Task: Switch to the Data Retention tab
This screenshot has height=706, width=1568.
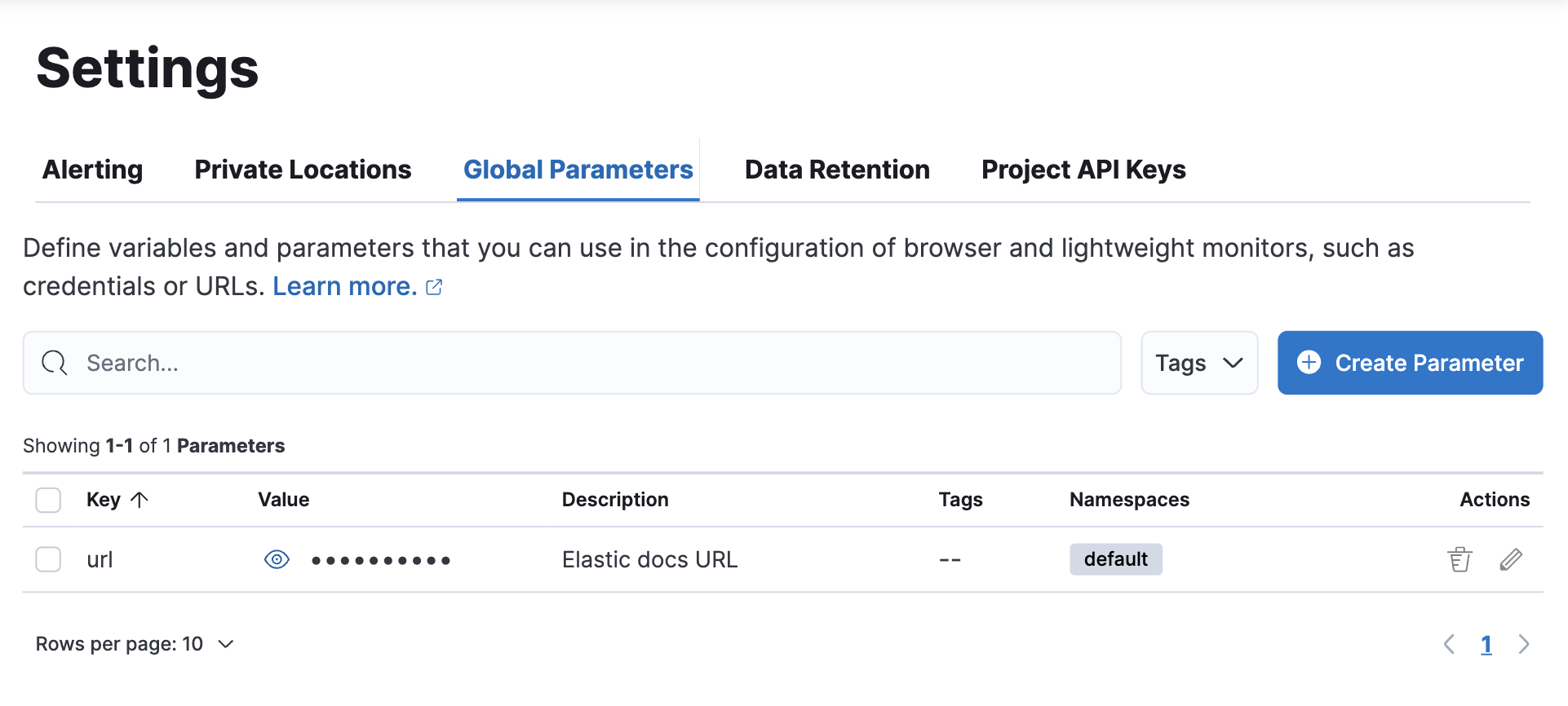Action: (x=837, y=170)
